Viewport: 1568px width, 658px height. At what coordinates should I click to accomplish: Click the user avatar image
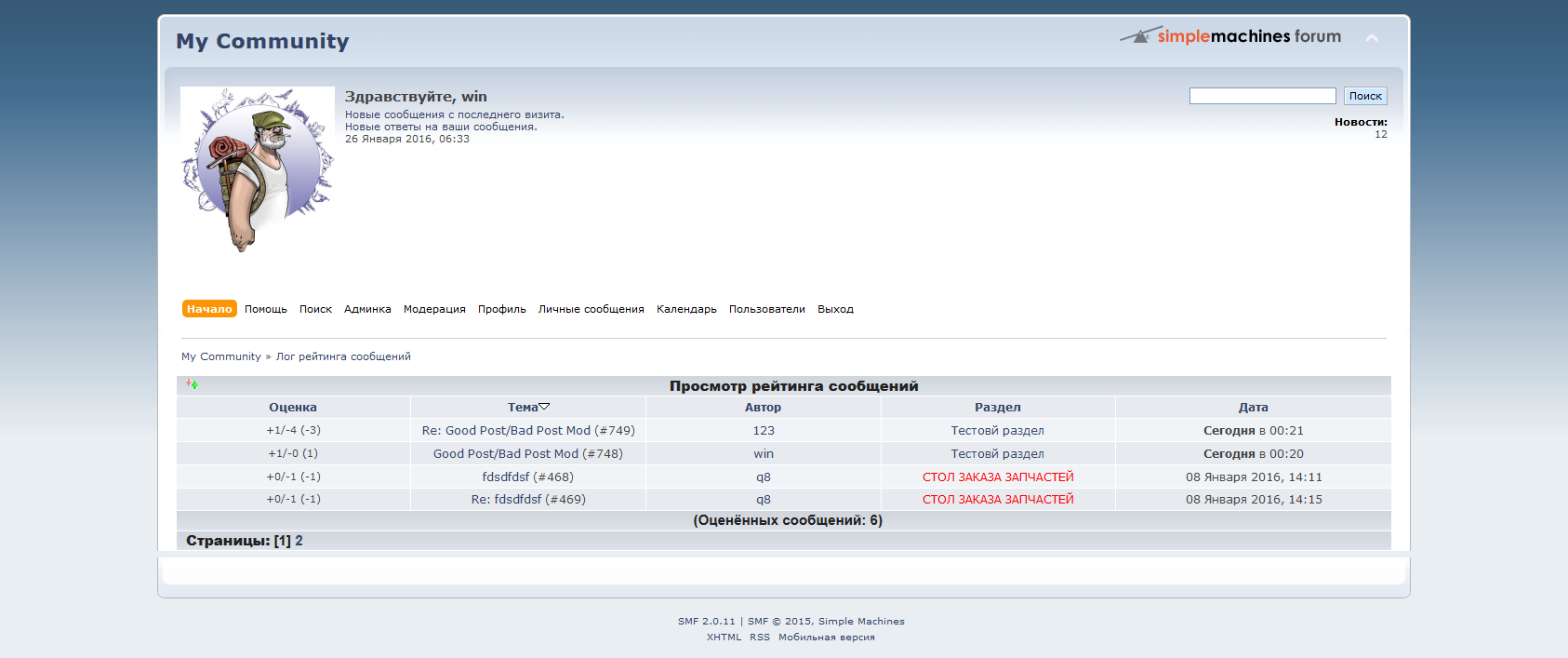(258, 169)
